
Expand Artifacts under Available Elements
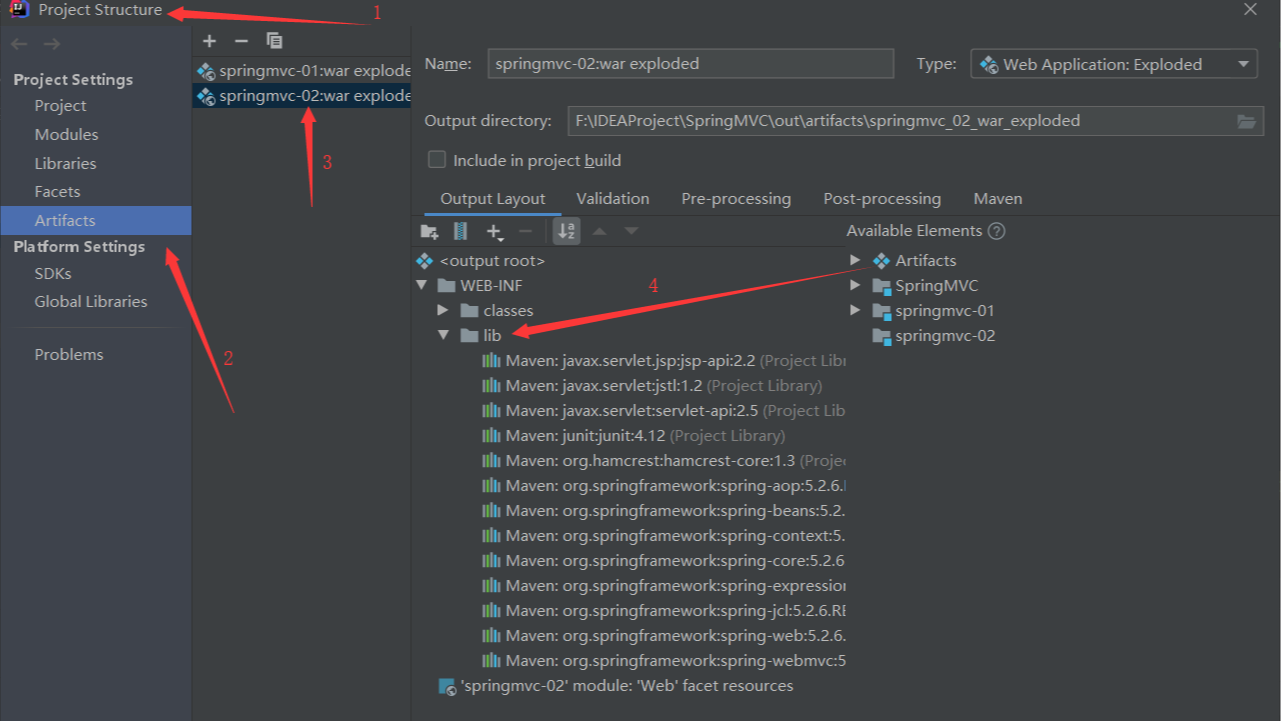pos(855,260)
